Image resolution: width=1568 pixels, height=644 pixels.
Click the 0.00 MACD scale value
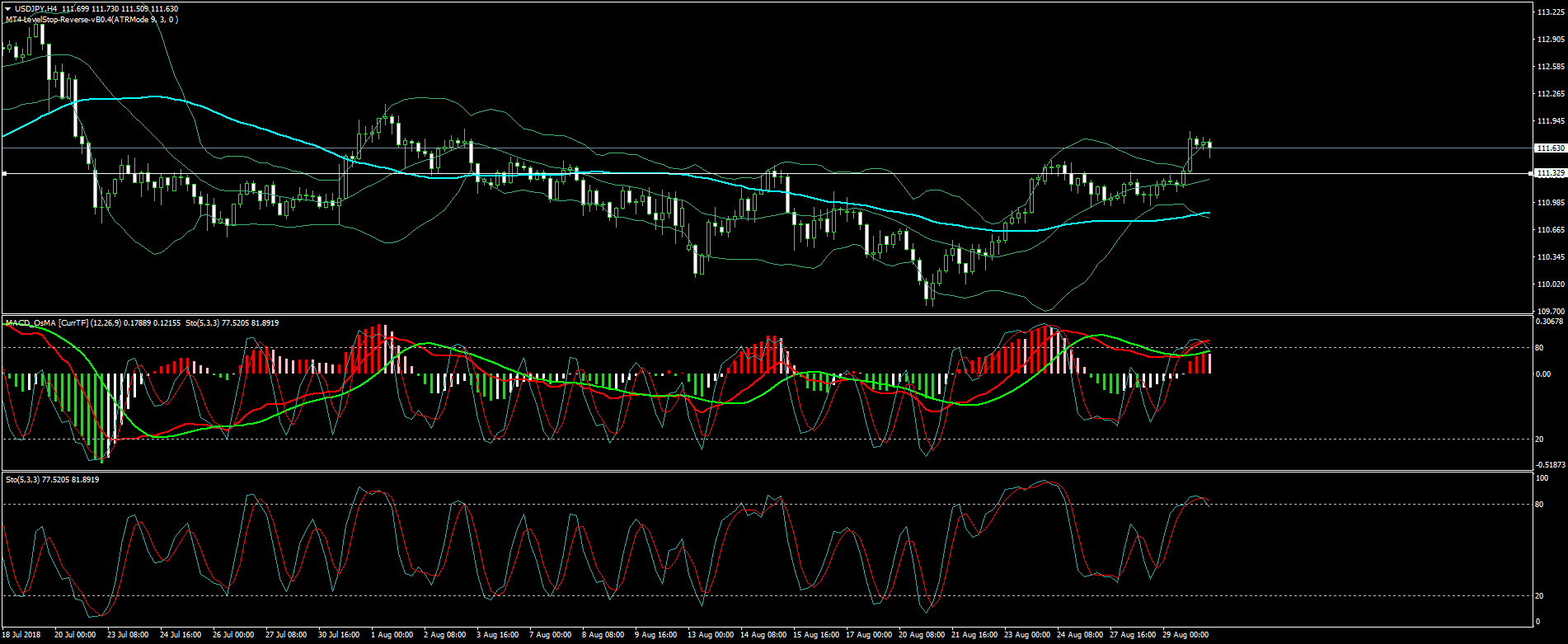click(1543, 374)
